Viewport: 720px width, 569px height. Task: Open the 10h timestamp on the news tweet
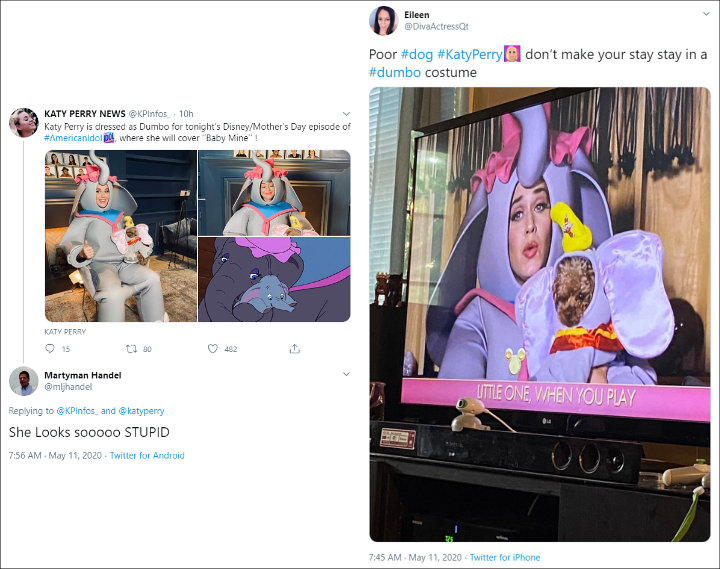coord(186,114)
